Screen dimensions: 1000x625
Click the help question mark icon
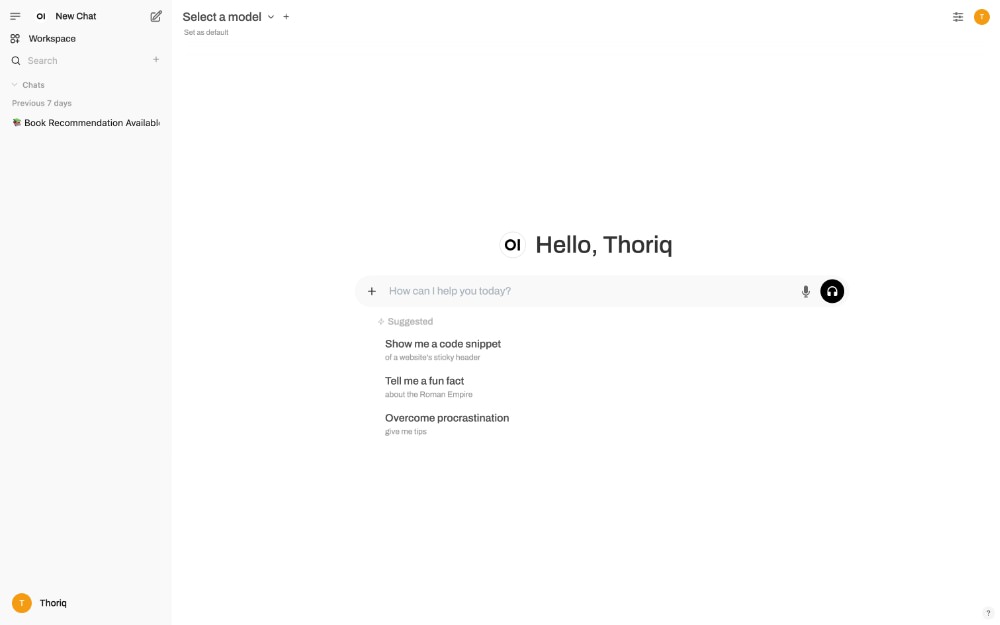(x=988, y=613)
